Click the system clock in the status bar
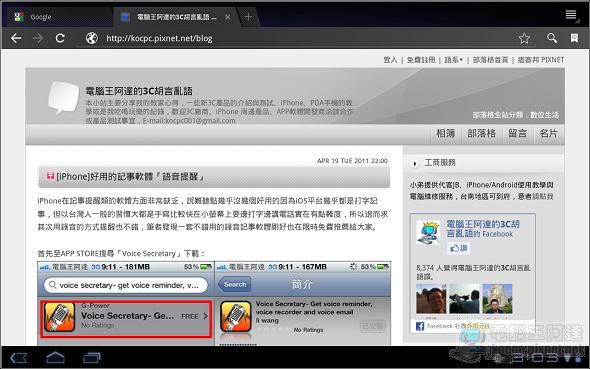 click(x=536, y=357)
